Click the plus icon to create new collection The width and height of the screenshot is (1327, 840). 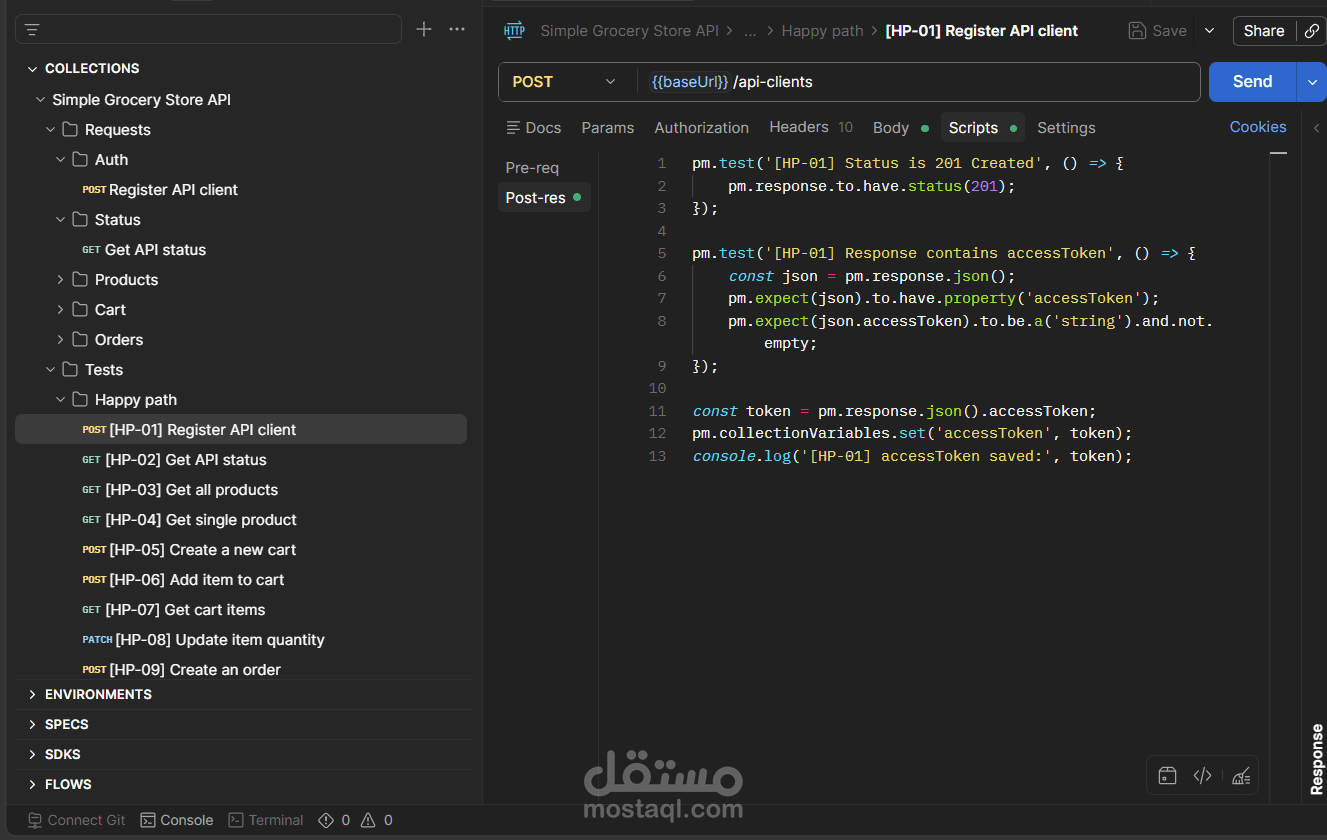coord(424,29)
